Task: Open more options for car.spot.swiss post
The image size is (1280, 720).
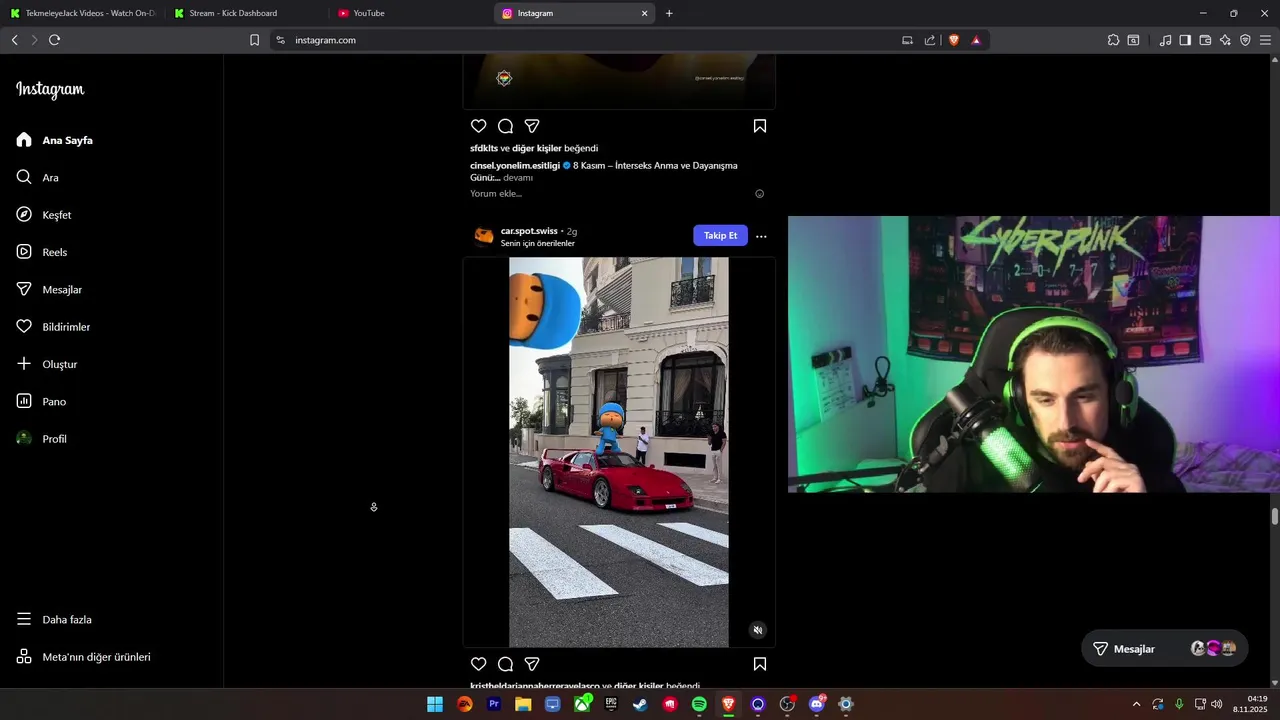Action: pyautogui.click(x=761, y=236)
